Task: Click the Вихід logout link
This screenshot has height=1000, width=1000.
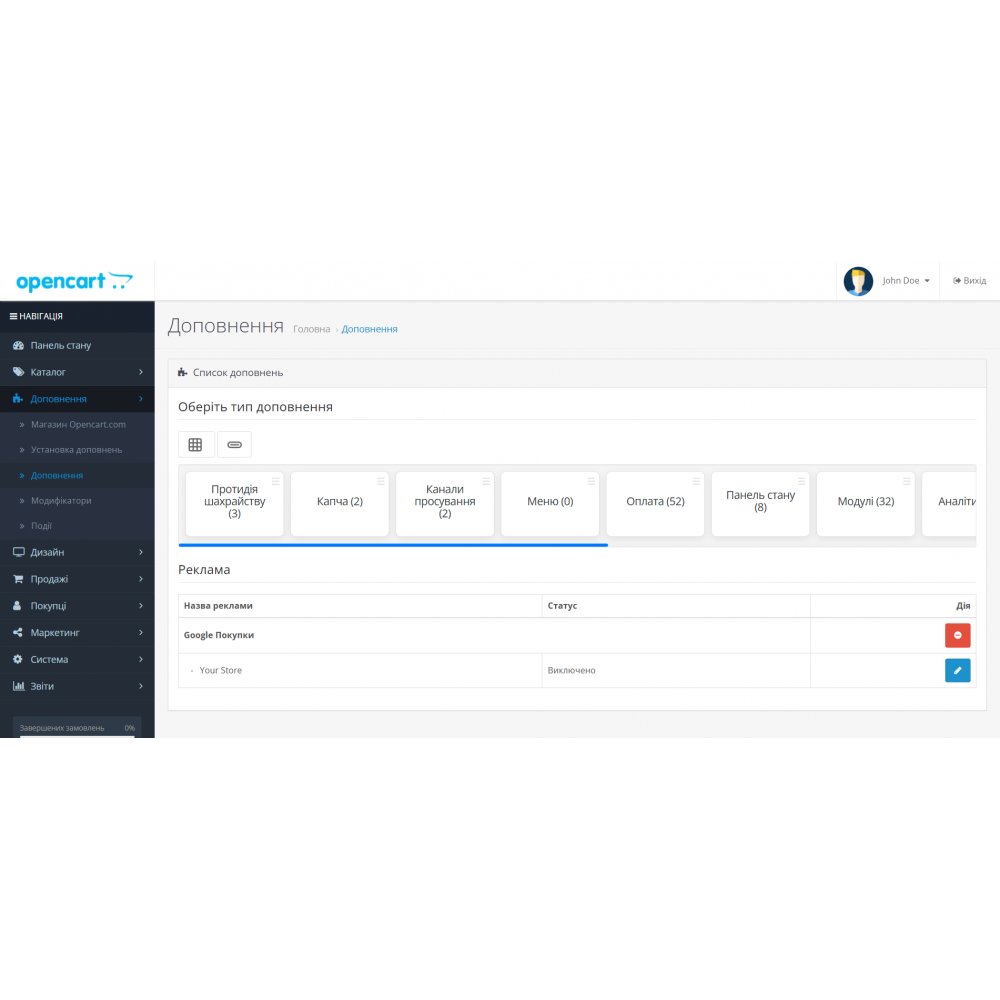Action: 969,281
